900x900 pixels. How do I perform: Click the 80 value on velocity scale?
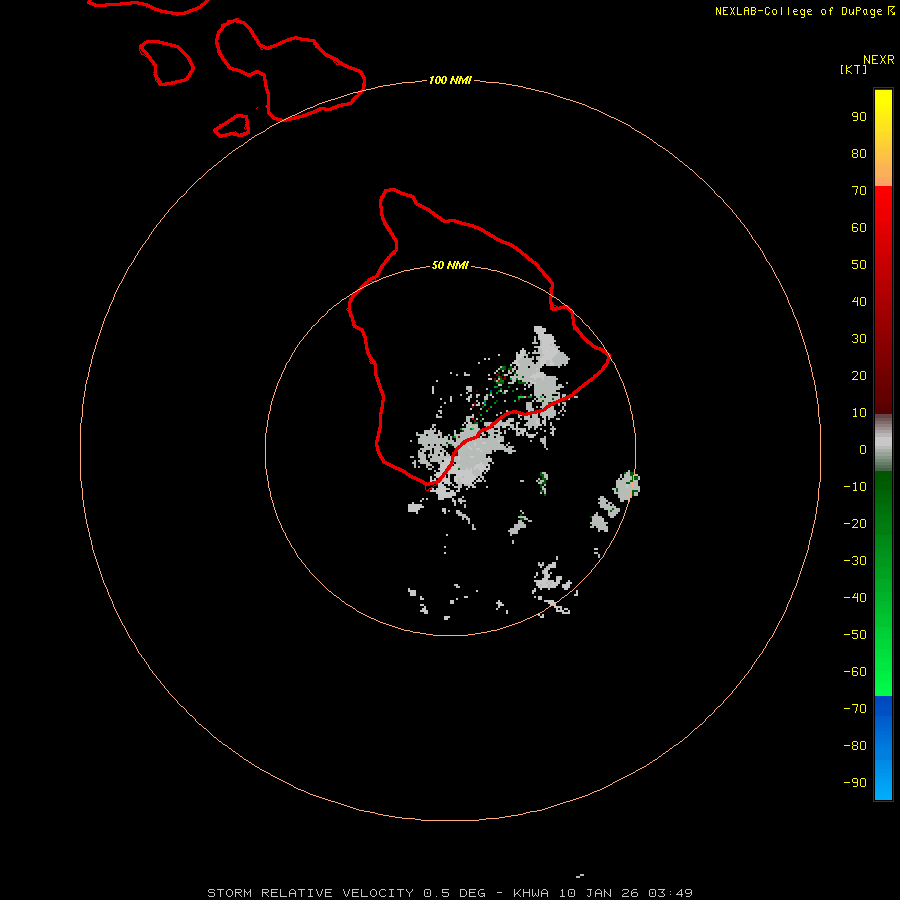coord(859,154)
